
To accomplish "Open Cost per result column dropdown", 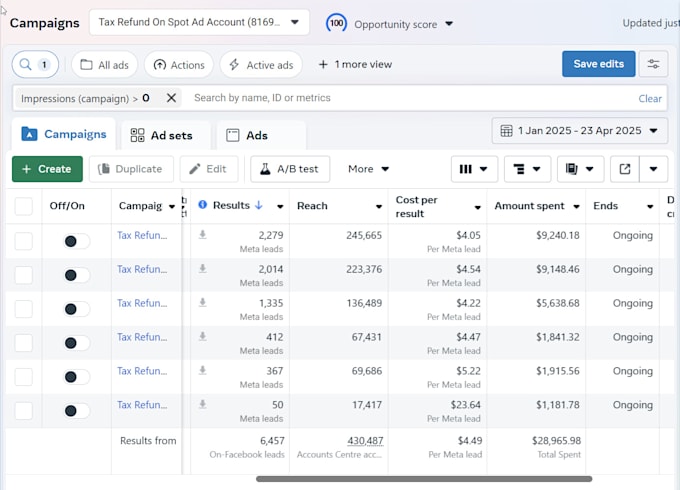I will point(477,207).
